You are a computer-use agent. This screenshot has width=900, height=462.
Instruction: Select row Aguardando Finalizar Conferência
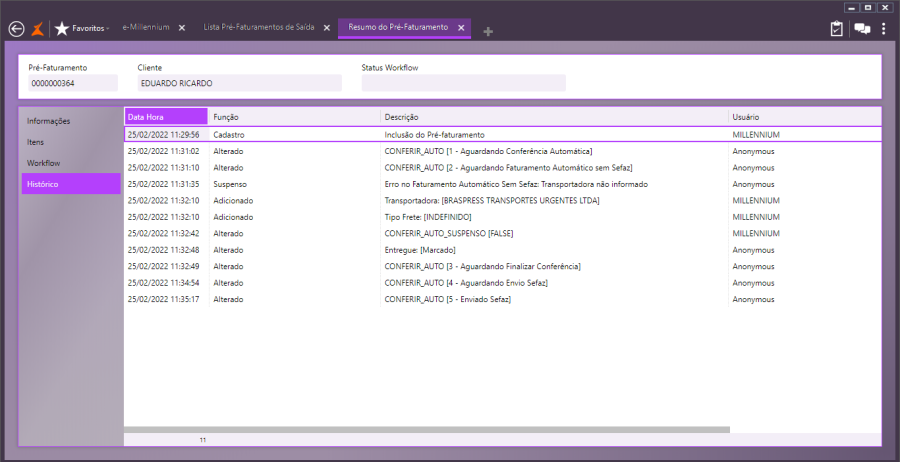(503, 266)
